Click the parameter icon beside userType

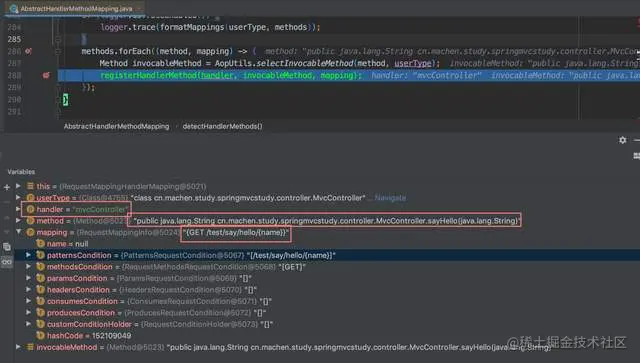tap(30, 198)
